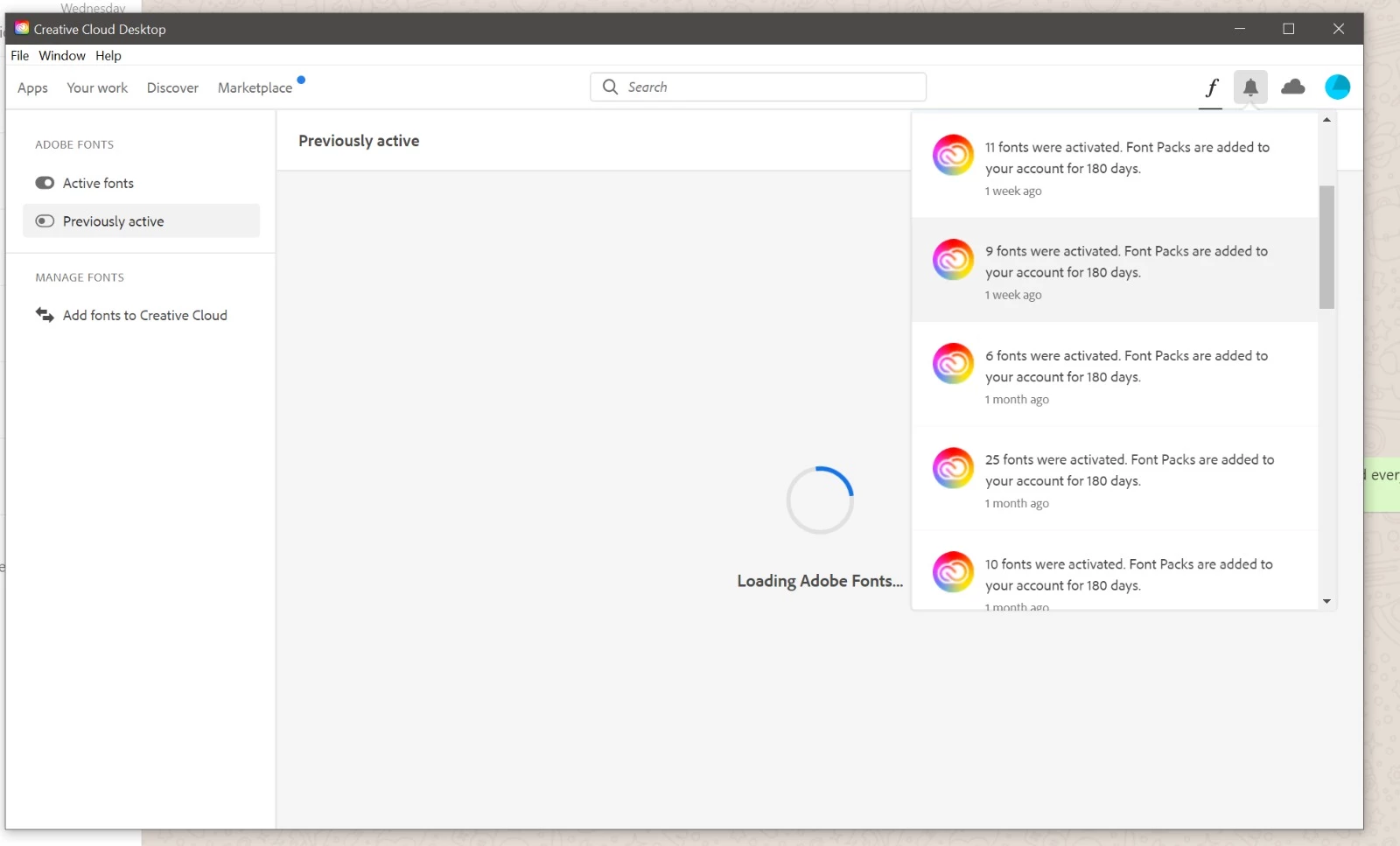Open the File menu
Viewport: 1400px width, 846px height.
tap(19, 55)
